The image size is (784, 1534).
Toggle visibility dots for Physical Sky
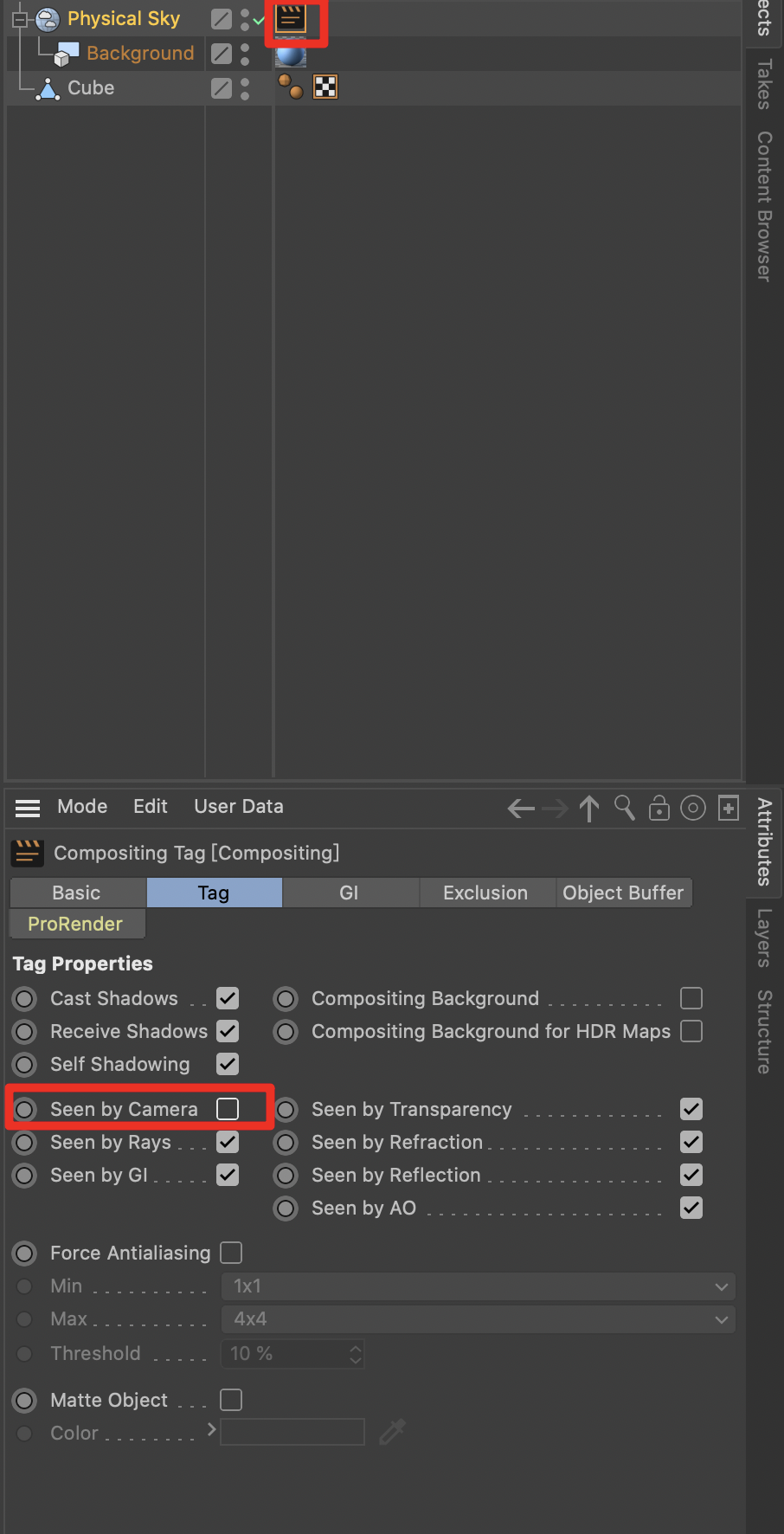pyautogui.click(x=245, y=19)
